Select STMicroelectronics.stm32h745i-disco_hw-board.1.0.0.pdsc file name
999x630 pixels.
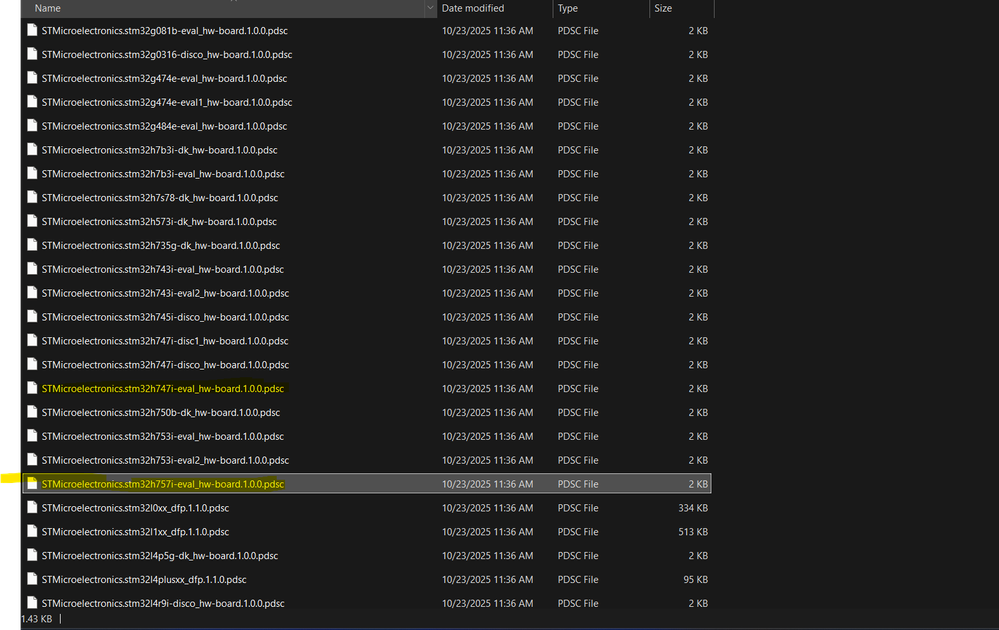[165, 317]
